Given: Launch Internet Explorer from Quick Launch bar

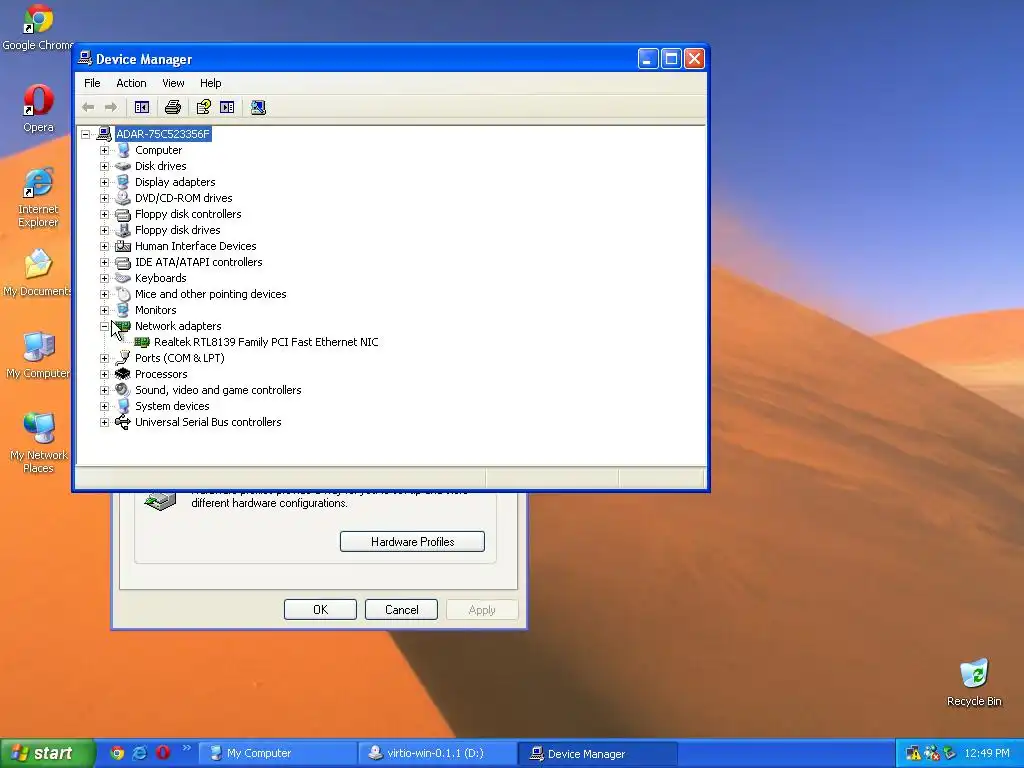Looking at the screenshot, I should click(x=140, y=753).
